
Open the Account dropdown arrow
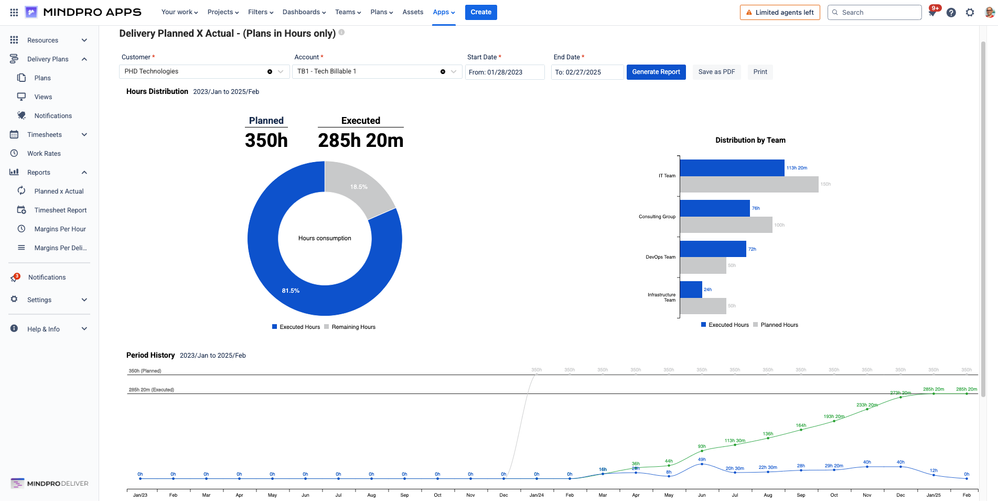click(x=453, y=72)
